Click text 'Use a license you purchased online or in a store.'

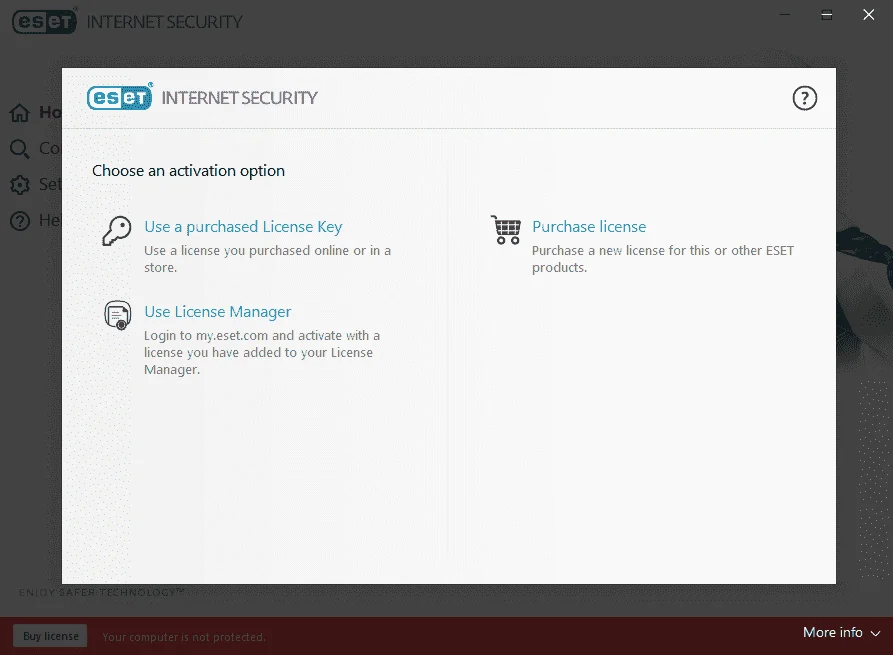[267, 259]
